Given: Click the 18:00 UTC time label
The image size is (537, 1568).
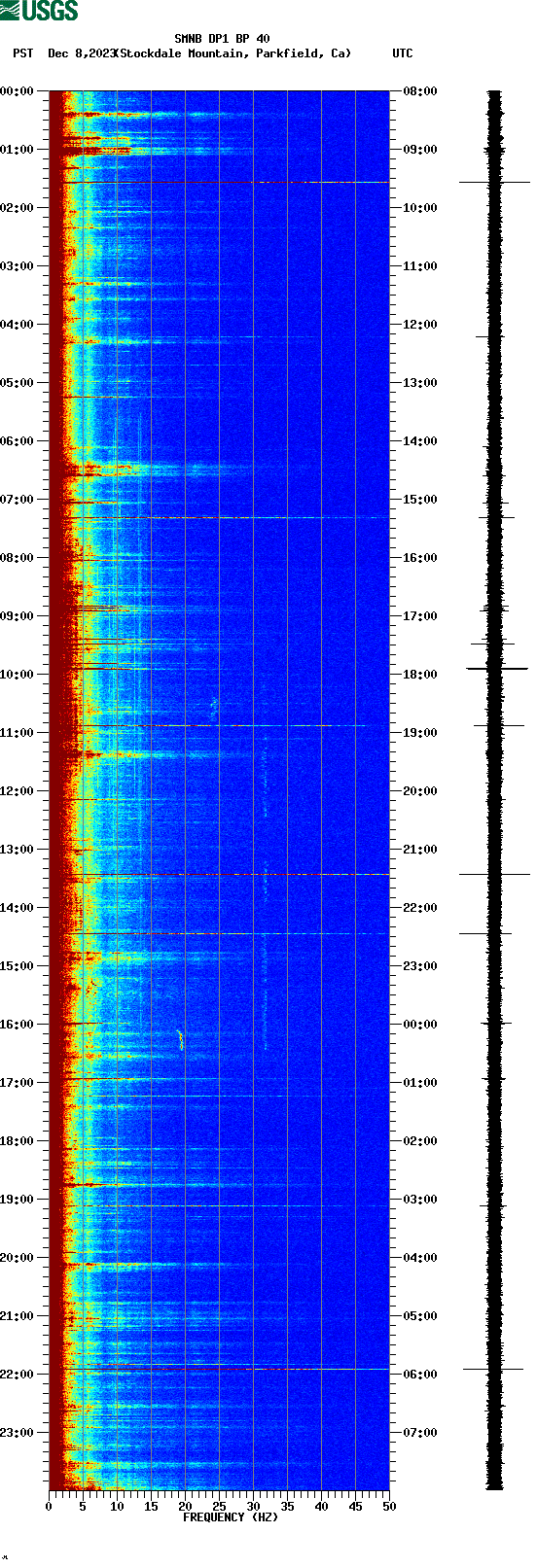Looking at the screenshot, I should coord(420,675).
